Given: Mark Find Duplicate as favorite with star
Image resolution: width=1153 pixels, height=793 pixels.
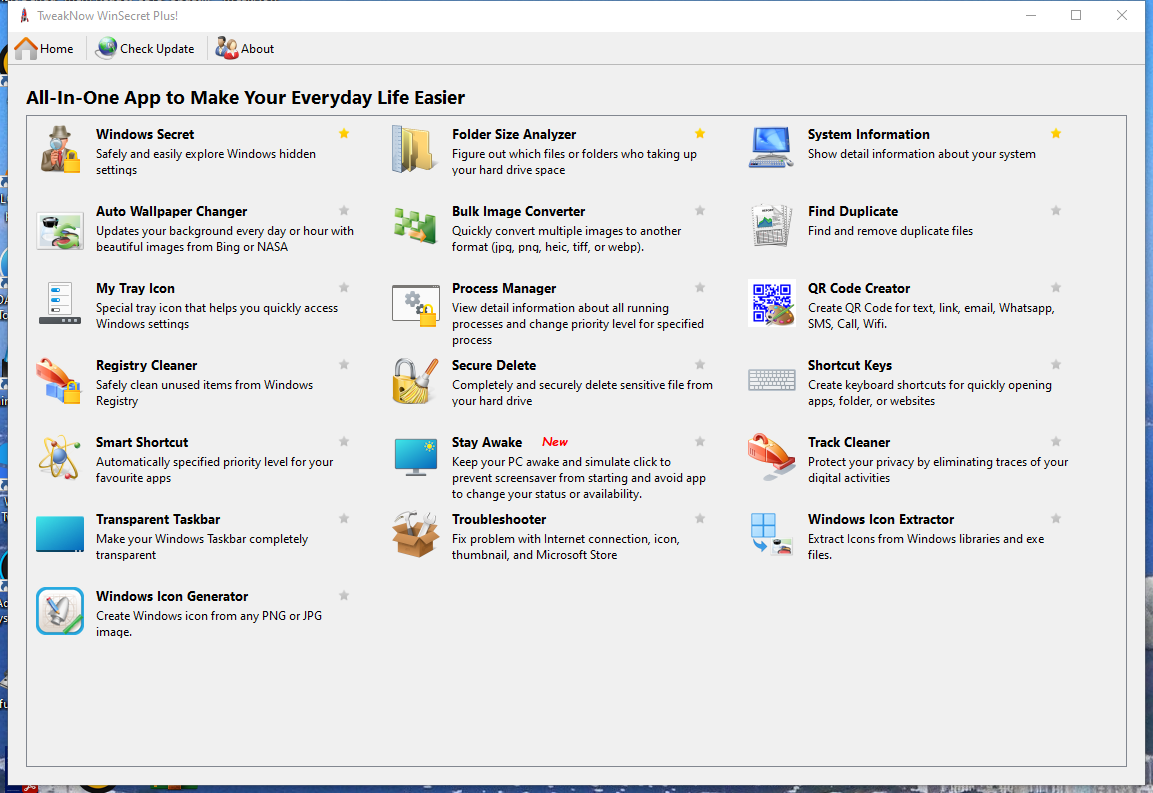Looking at the screenshot, I should point(1056,211).
